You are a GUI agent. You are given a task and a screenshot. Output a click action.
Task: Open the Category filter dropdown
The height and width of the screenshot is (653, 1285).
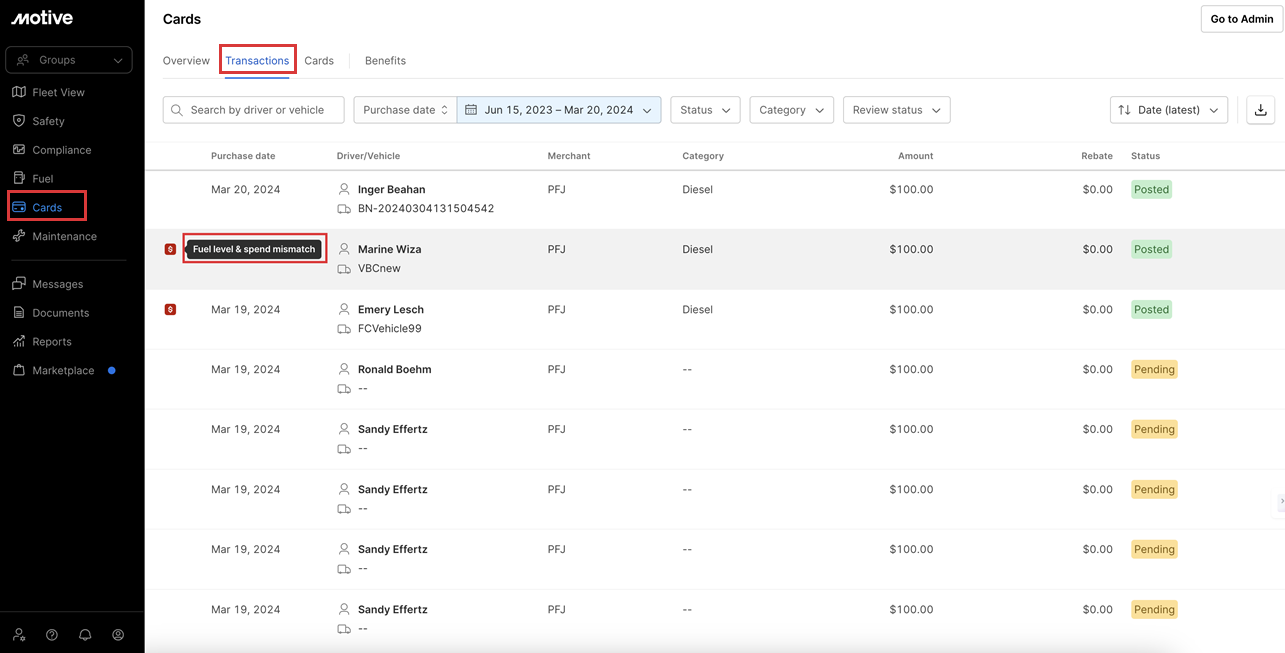[792, 110]
